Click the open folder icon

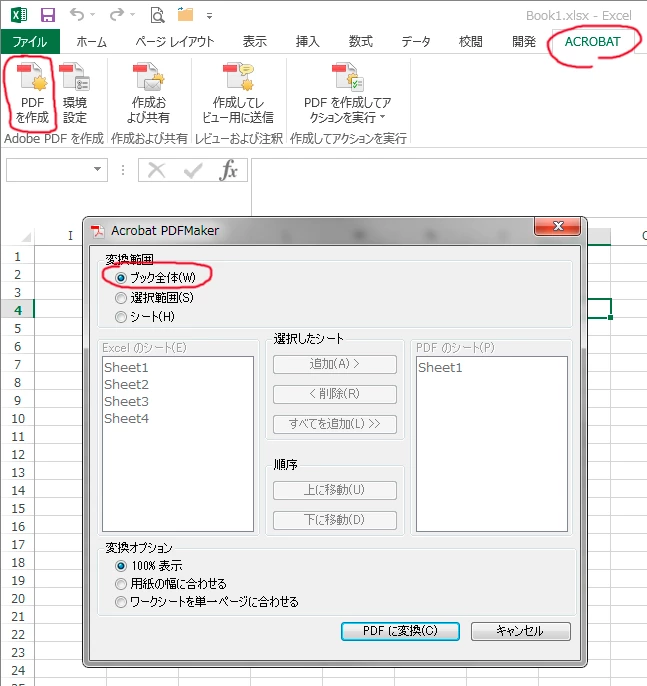pyautogui.click(x=185, y=14)
